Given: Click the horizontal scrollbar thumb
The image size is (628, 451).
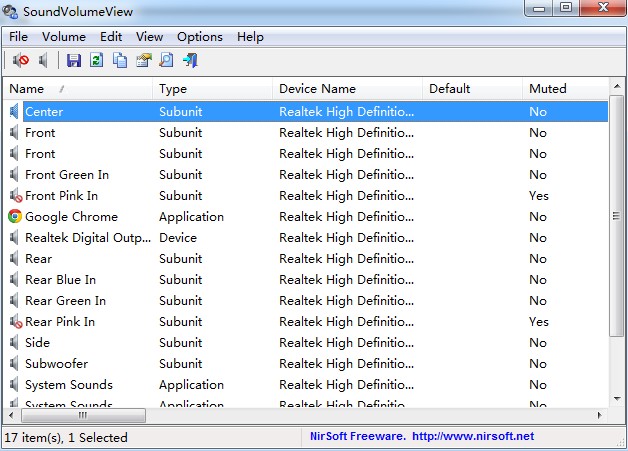Looking at the screenshot, I should click(83, 415).
